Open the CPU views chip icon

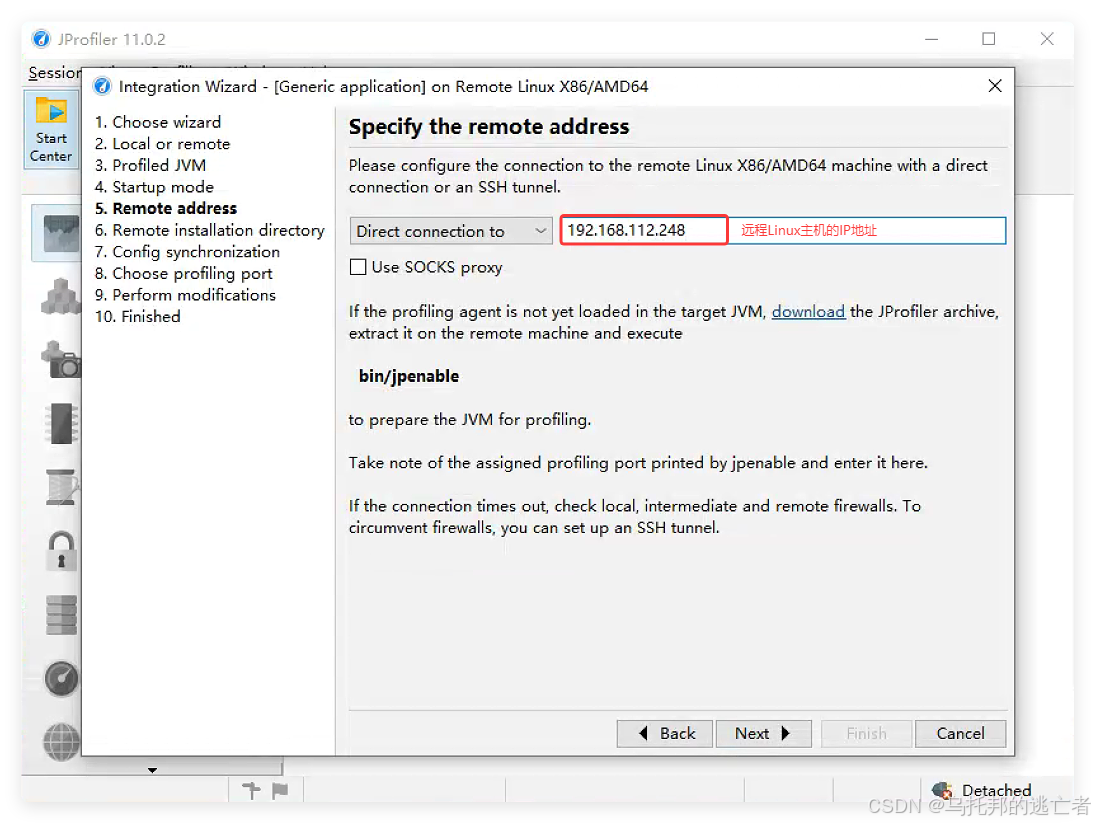tap(61, 423)
